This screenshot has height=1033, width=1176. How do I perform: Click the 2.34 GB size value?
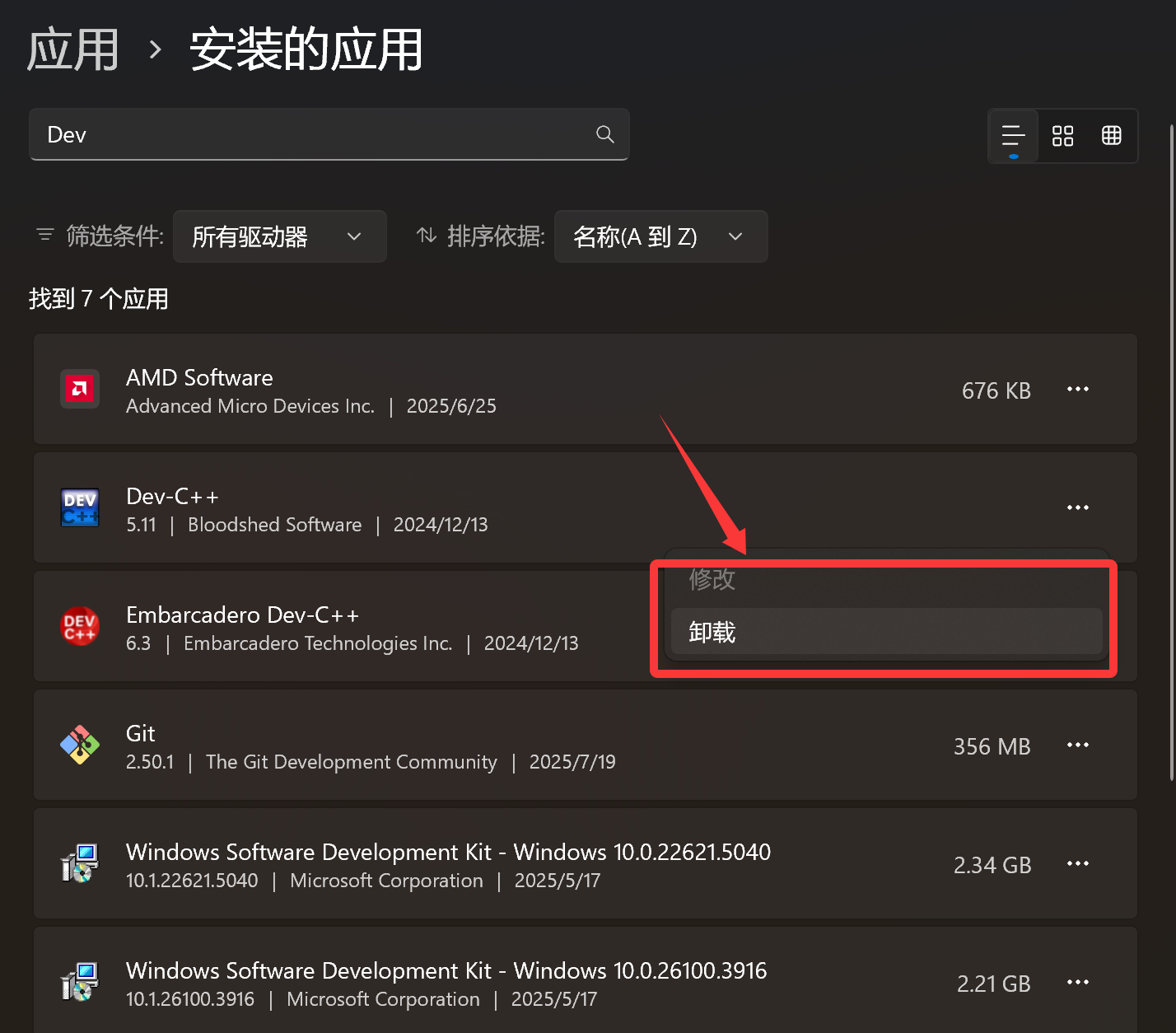(992, 865)
